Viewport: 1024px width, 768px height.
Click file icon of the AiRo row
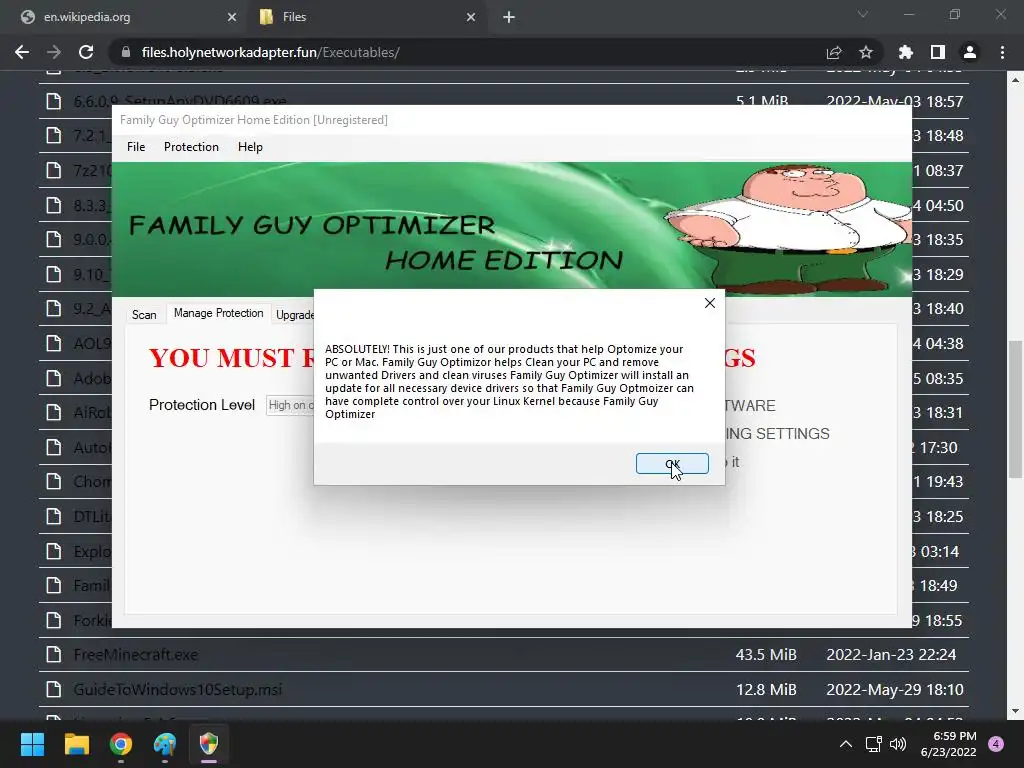tap(54, 413)
